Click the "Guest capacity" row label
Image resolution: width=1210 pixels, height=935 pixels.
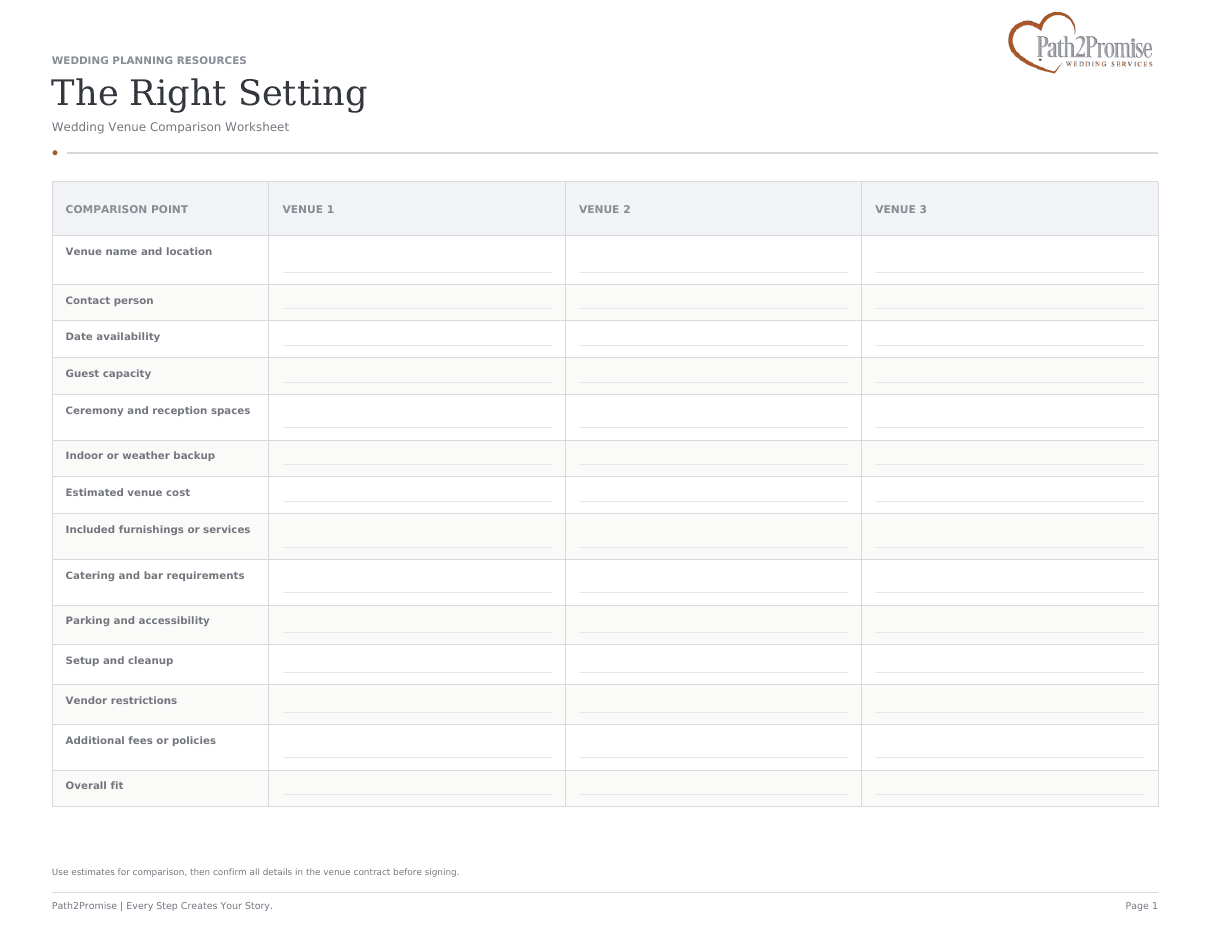click(x=108, y=374)
